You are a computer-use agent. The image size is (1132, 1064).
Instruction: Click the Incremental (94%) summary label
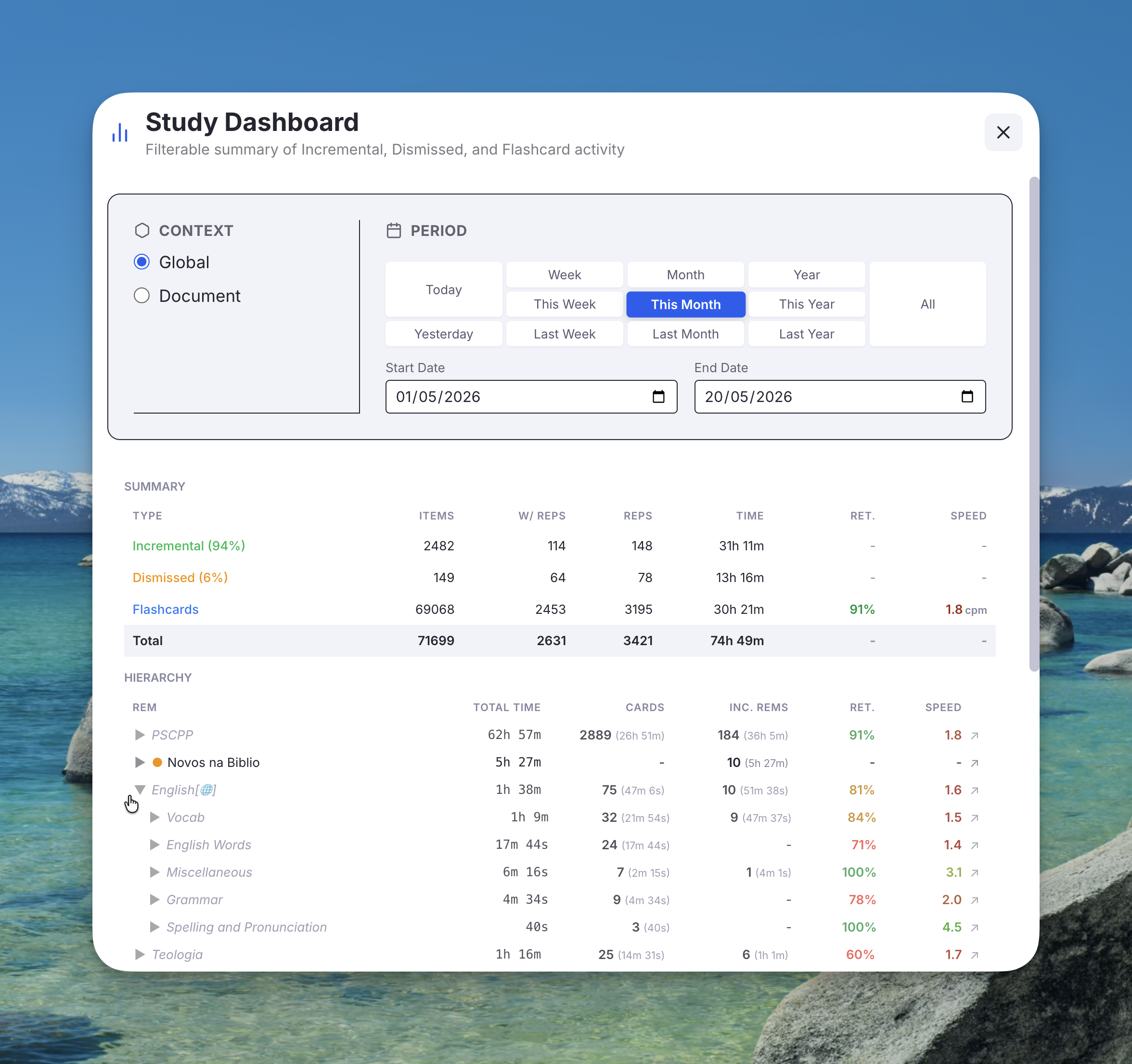[189, 545]
